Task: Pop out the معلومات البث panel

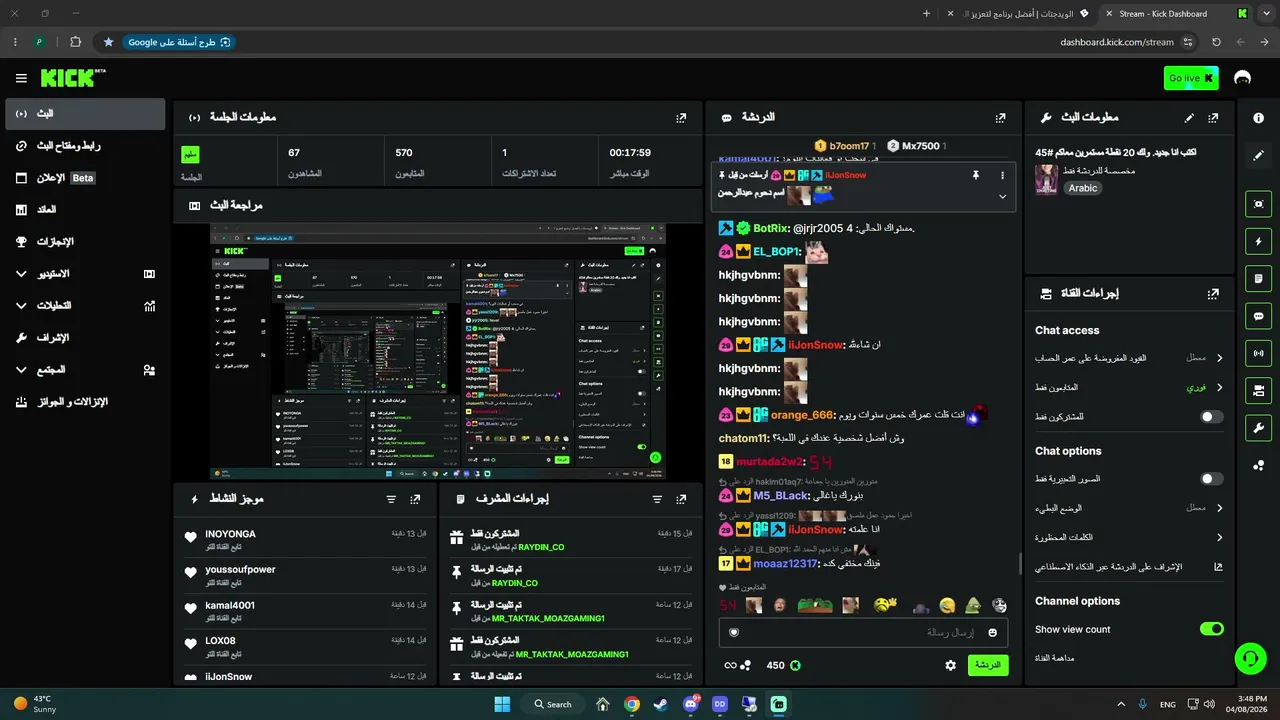Action: click(1213, 117)
